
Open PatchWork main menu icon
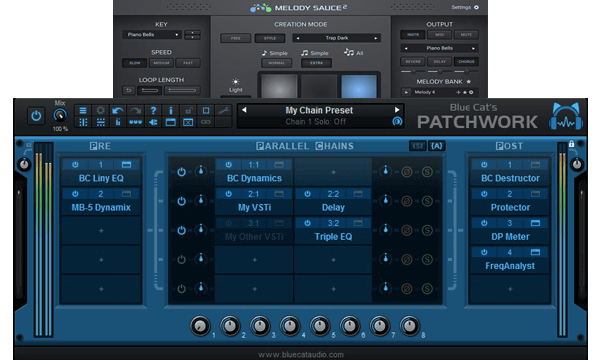[83, 111]
